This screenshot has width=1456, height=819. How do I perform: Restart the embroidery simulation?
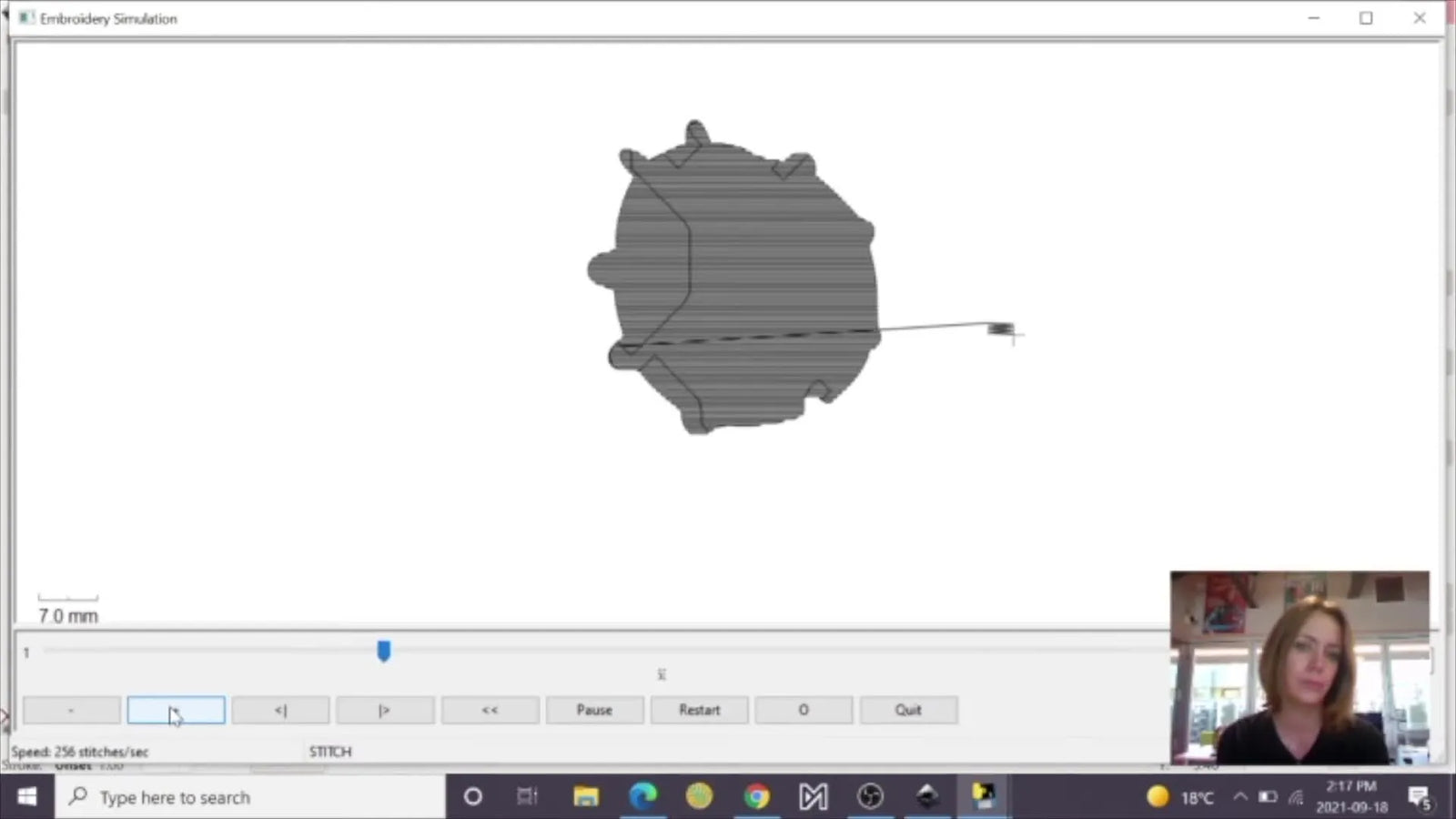coord(699,710)
